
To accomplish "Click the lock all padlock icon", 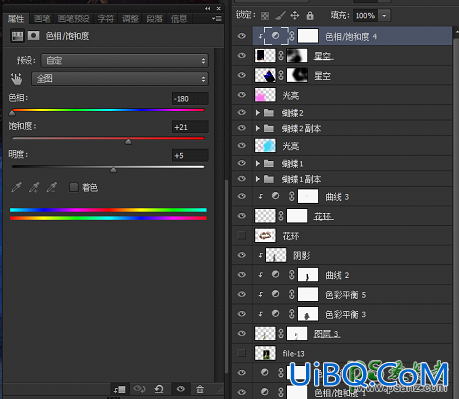I will click(x=310, y=15).
